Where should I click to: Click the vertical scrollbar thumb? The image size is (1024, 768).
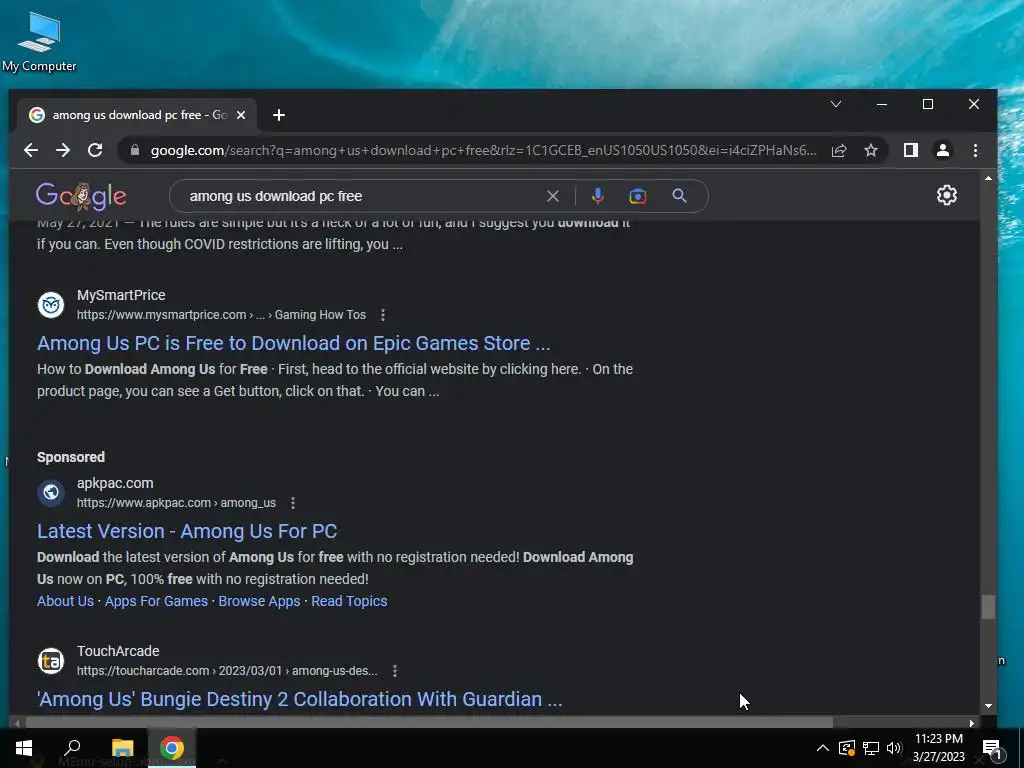tap(987, 607)
